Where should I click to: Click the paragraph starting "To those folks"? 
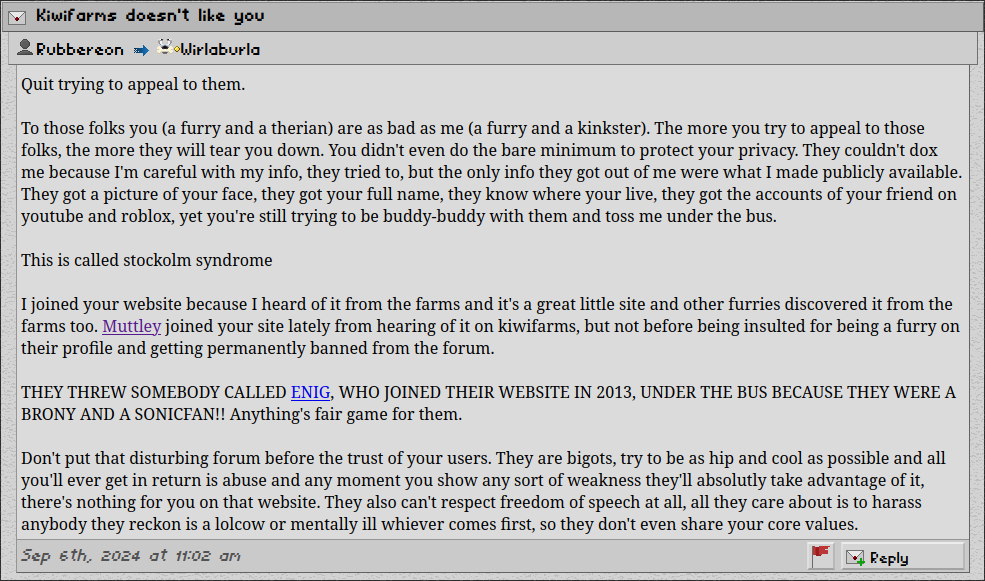click(491, 173)
